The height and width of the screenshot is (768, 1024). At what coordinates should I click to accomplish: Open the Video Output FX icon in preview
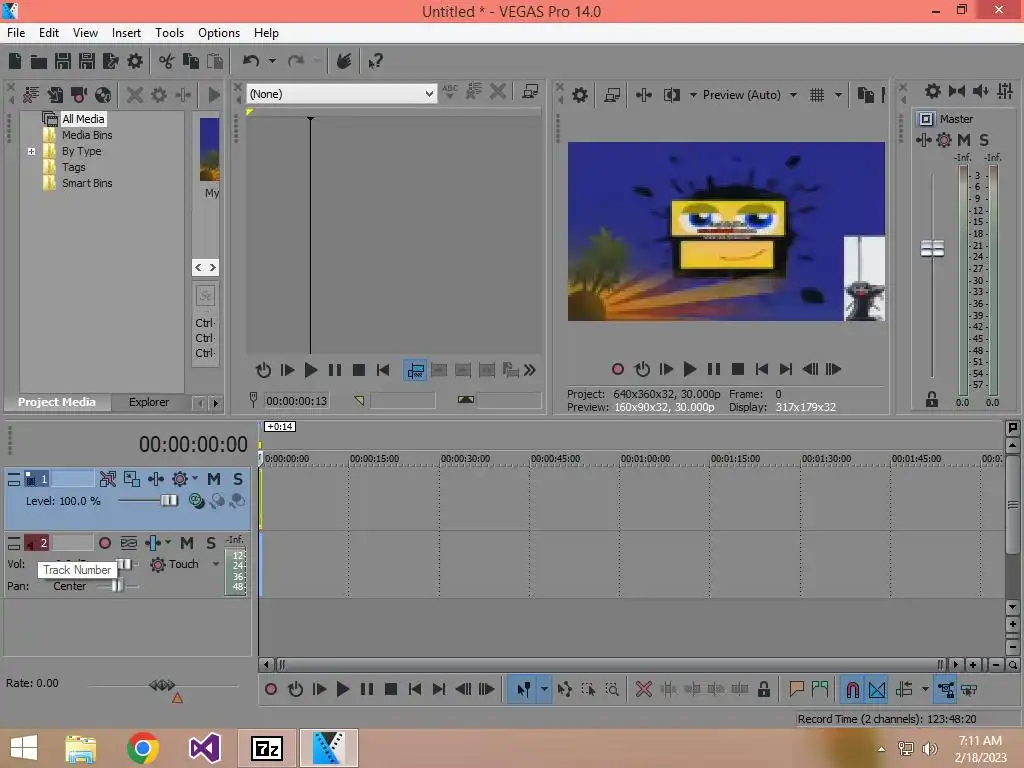click(x=643, y=95)
